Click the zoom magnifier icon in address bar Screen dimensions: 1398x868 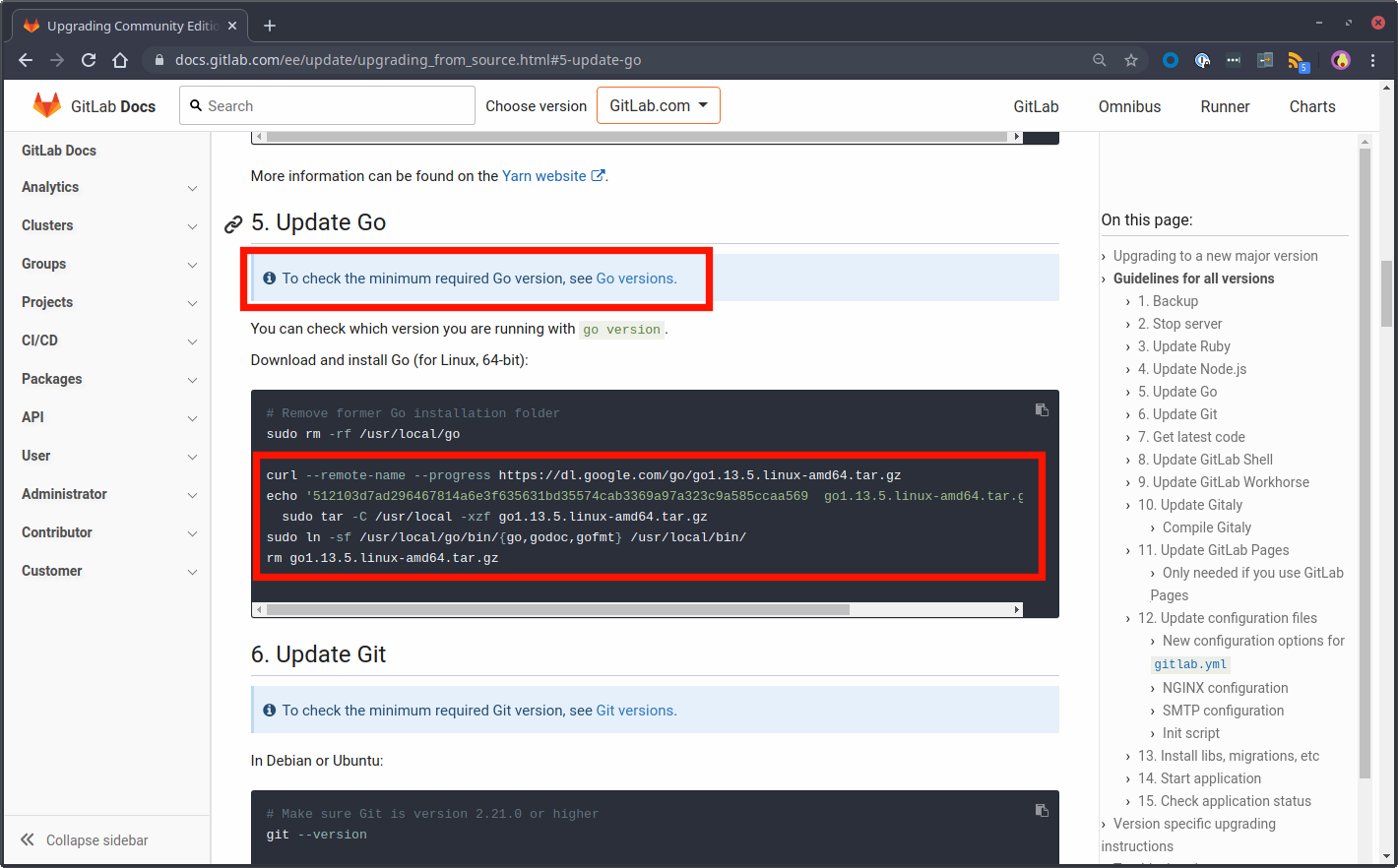(1100, 60)
